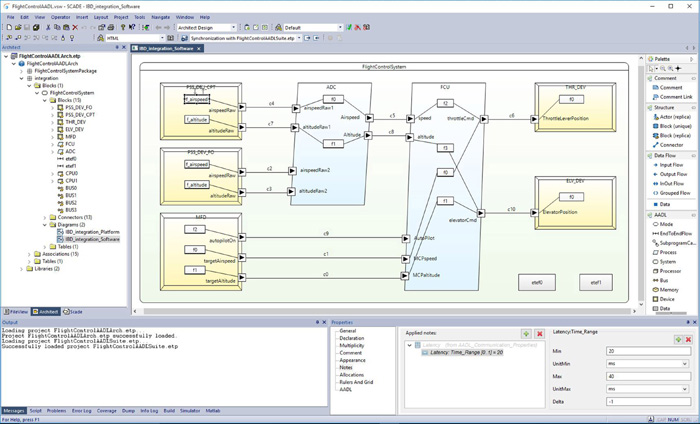Close the IBD_integration_Software diagram tab
The image size is (700, 424).
tap(199, 48)
